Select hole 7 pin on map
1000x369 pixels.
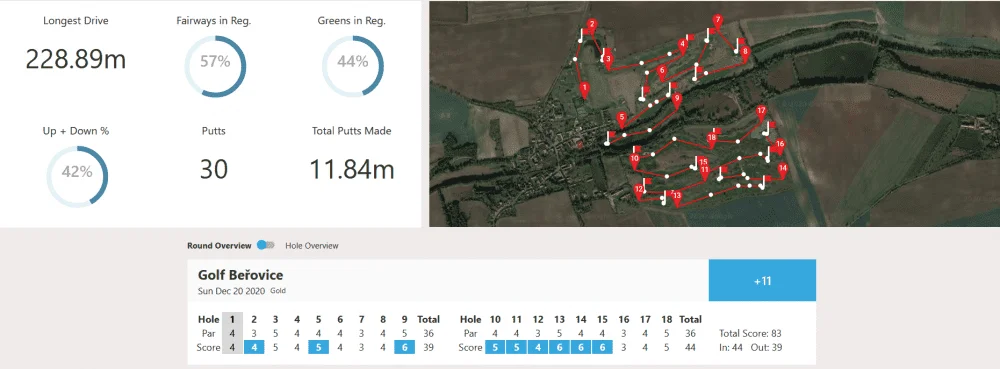pos(717,22)
